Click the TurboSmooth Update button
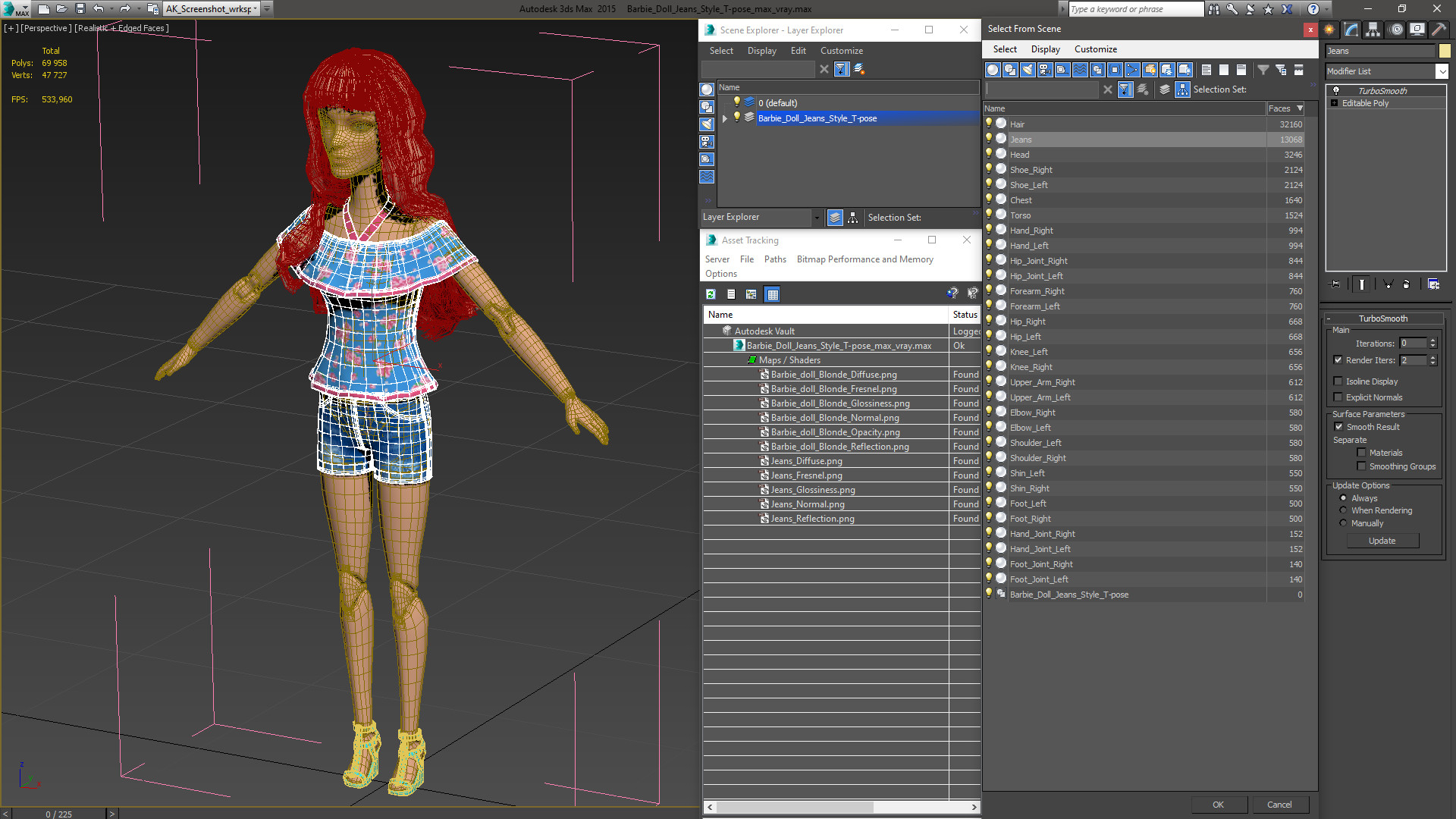 coord(1382,541)
